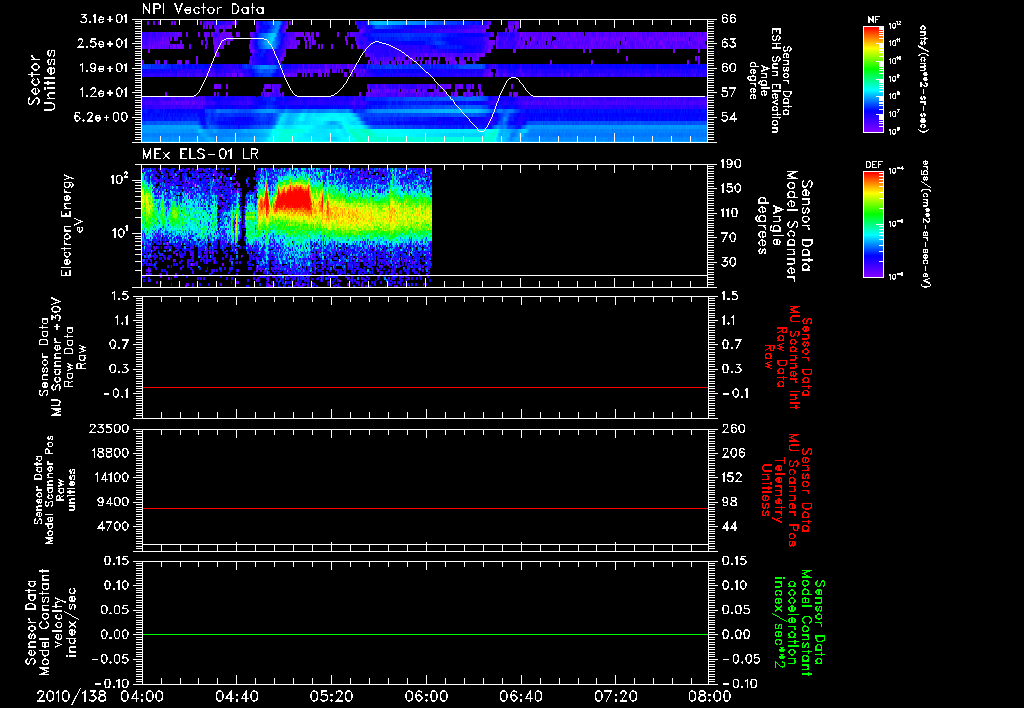Click the "1.2e+01" sector tick value

coord(103,93)
